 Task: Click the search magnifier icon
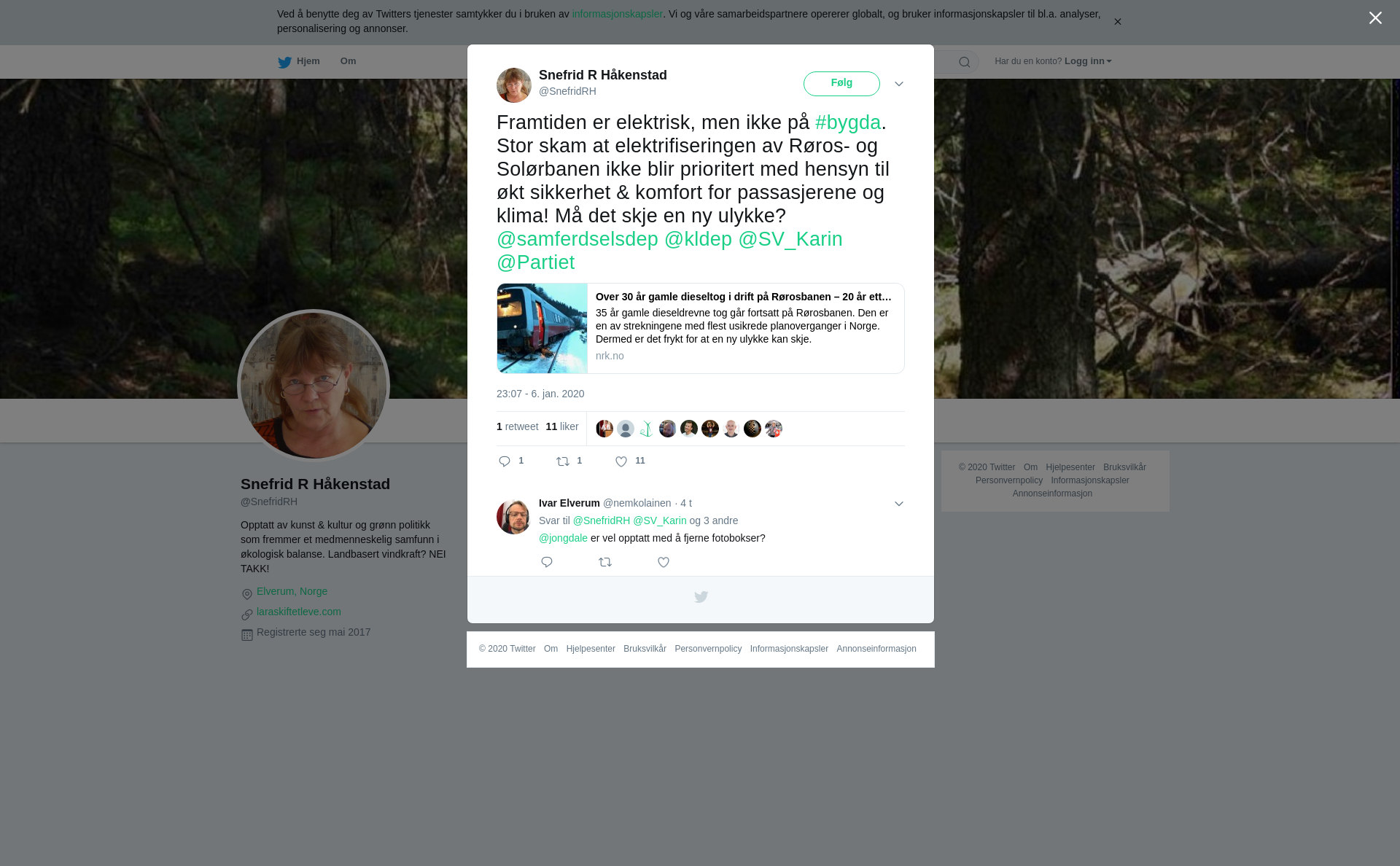(965, 62)
